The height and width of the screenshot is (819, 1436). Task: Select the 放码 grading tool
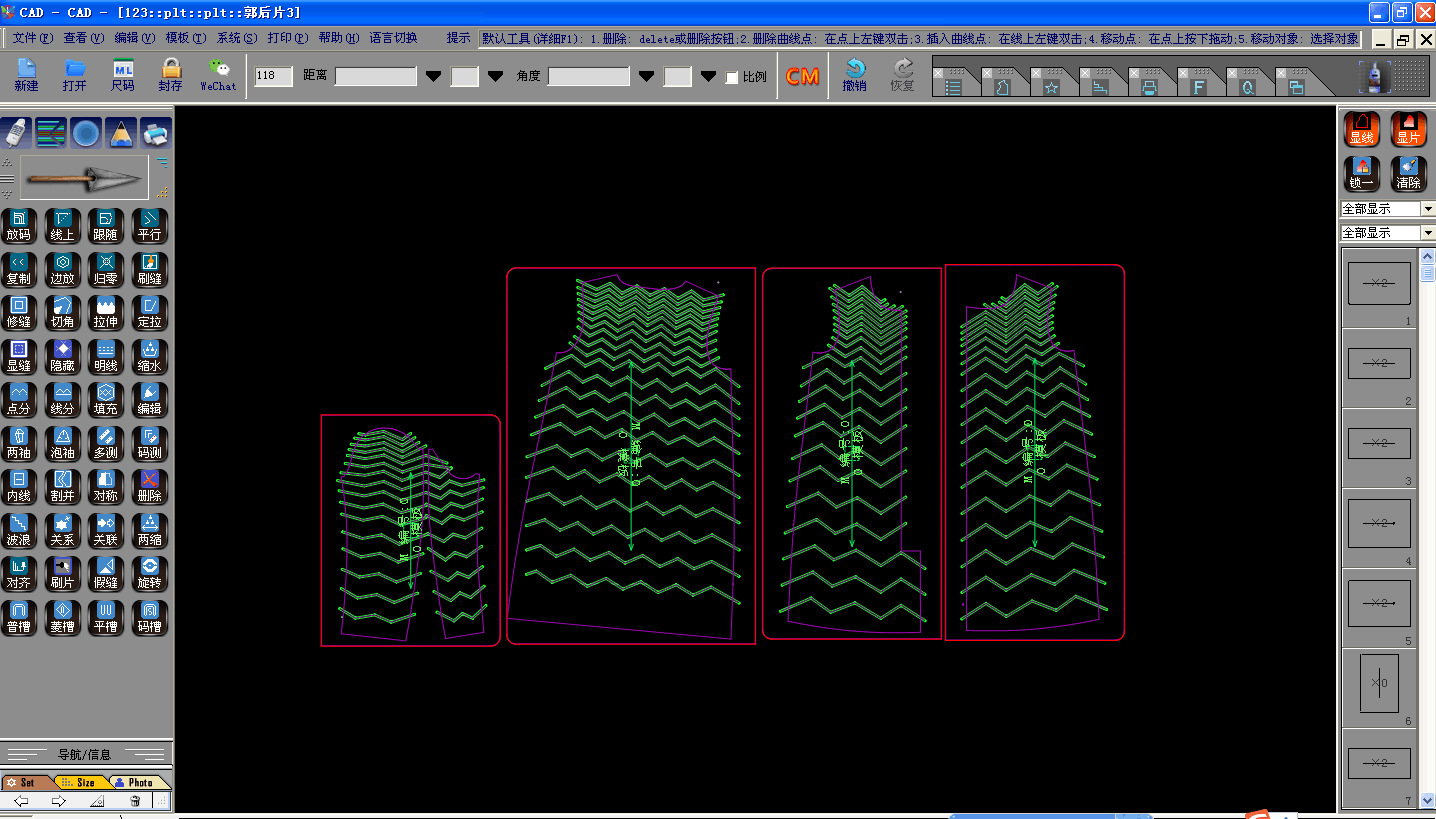point(18,225)
